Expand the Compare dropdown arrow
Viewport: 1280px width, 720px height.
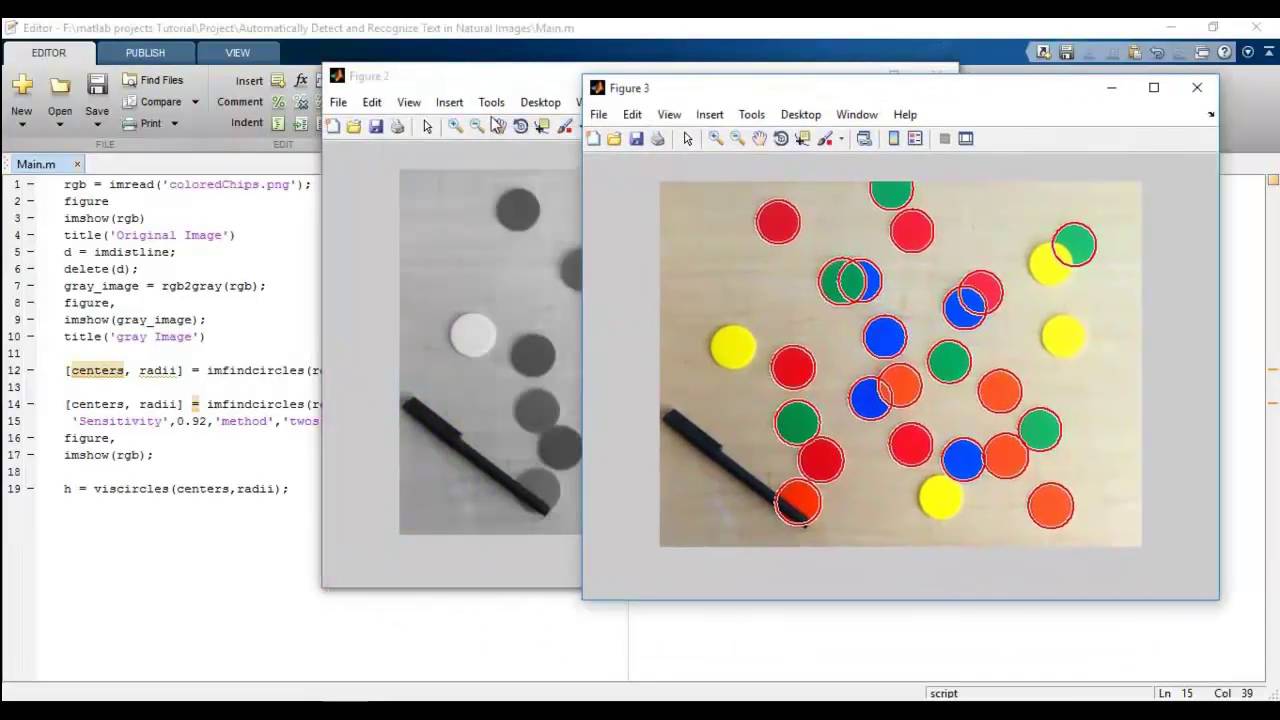pyautogui.click(x=195, y=102)
